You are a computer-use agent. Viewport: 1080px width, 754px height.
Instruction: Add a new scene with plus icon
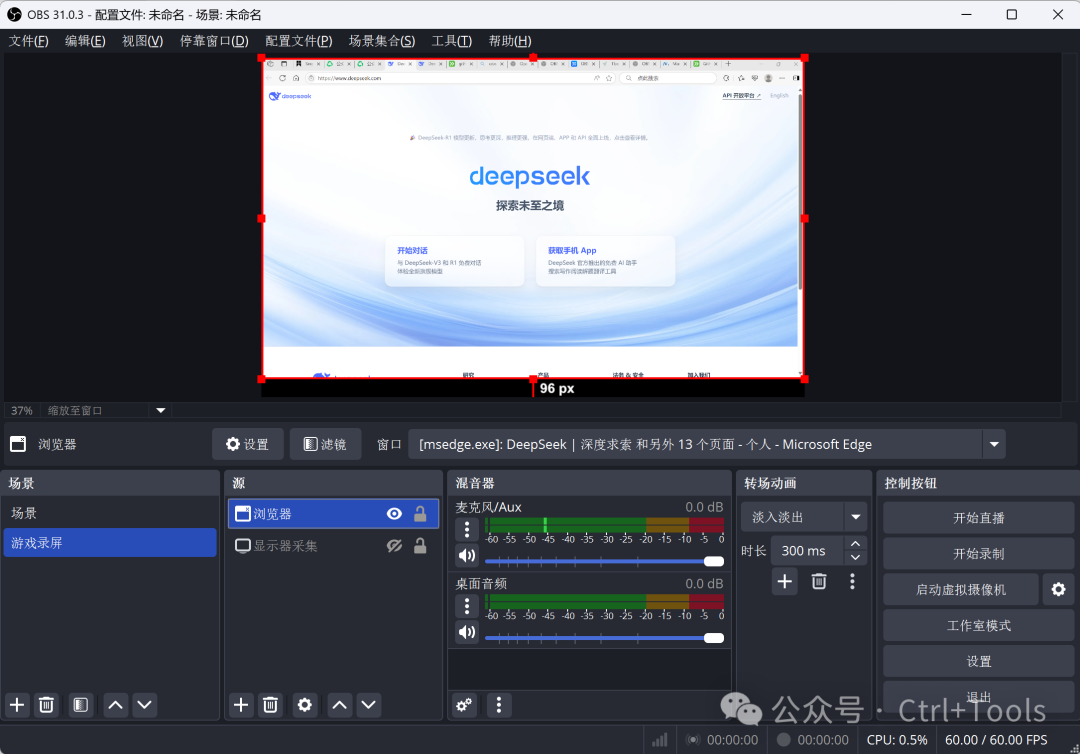(17, 705)
